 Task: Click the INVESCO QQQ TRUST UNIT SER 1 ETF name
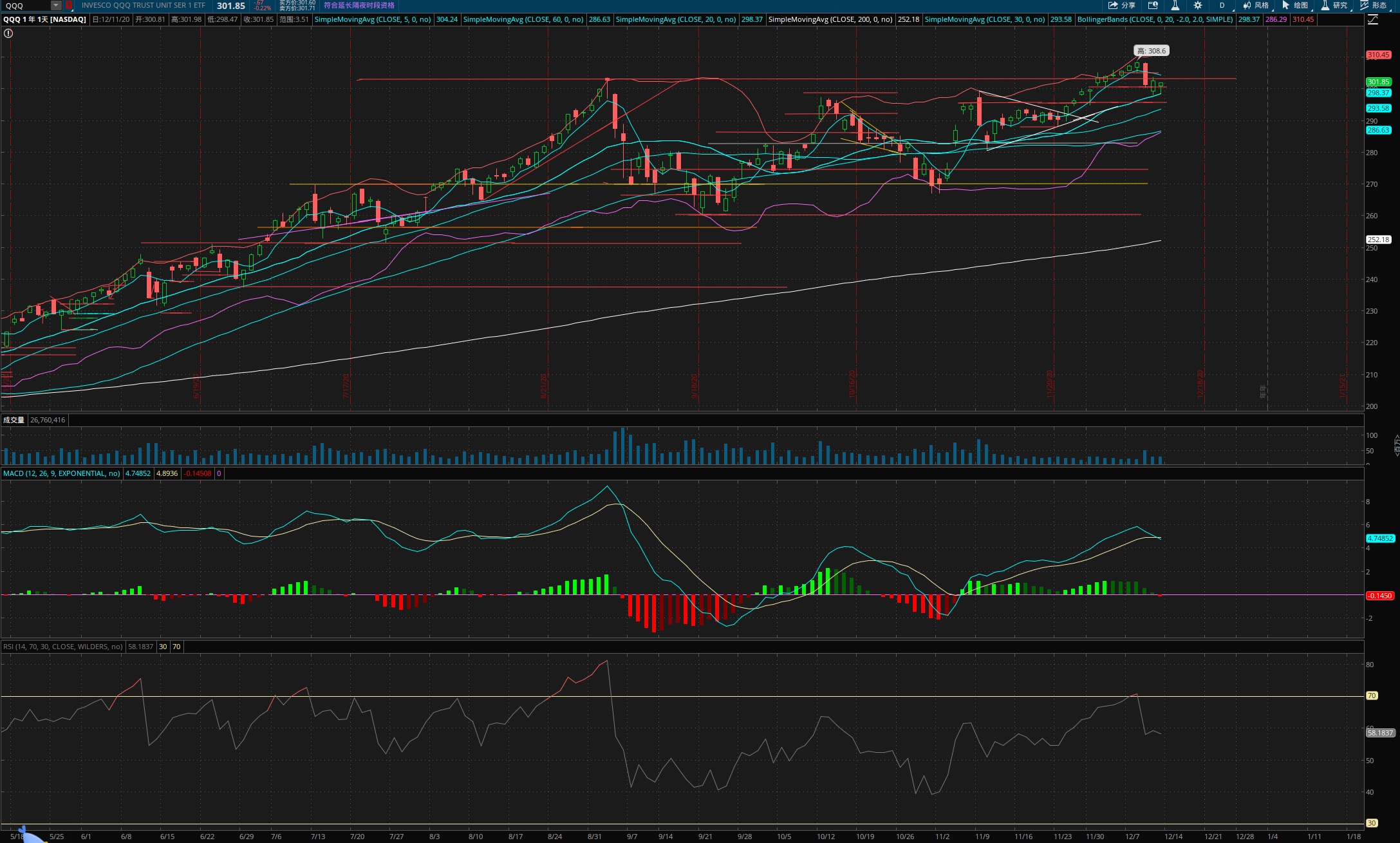tap(144, 5)
